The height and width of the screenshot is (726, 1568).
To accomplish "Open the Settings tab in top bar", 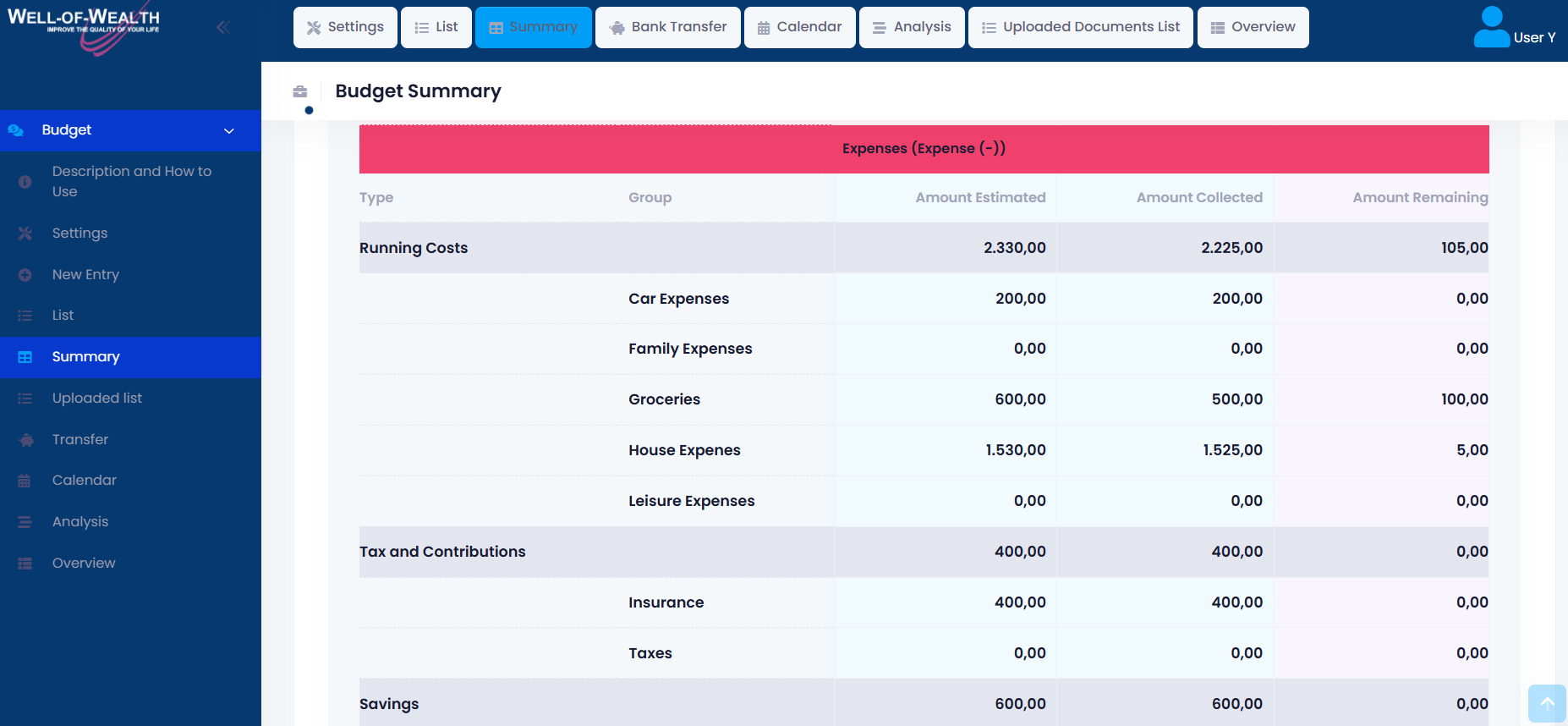I will [345, 27].
